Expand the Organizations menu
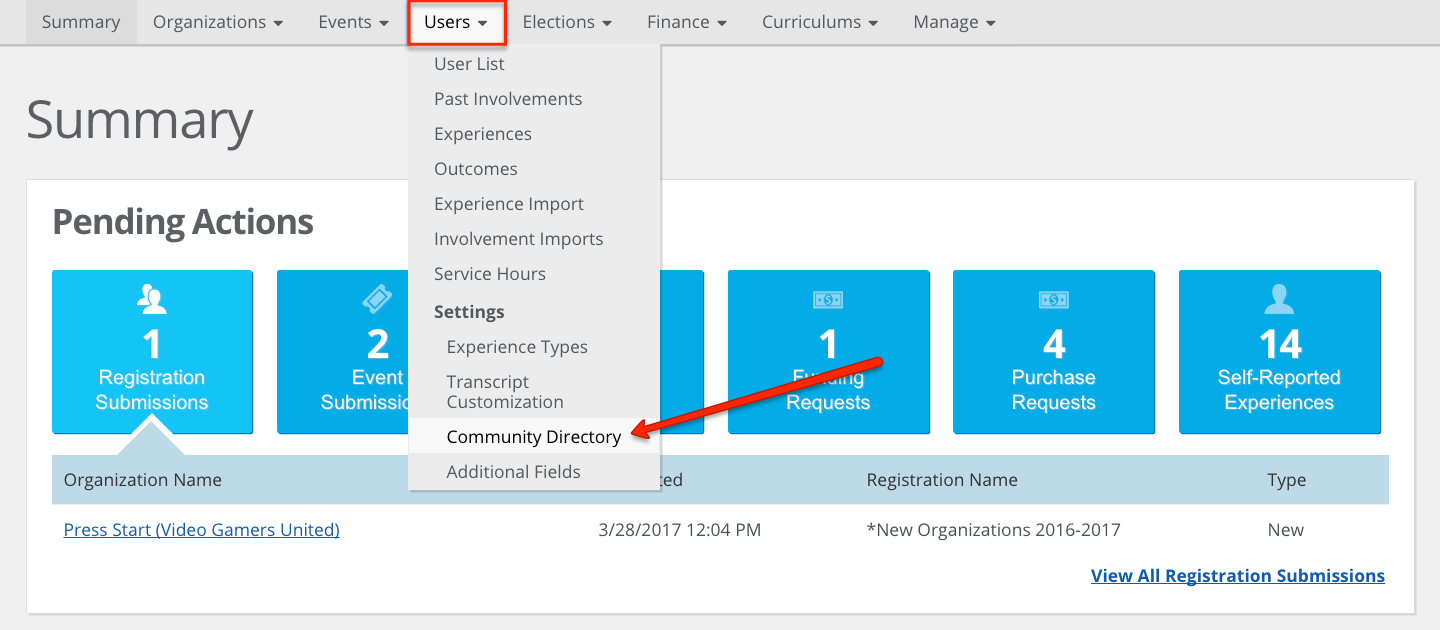The width and height of the screenshot is (1440, 630). [218, 22]
